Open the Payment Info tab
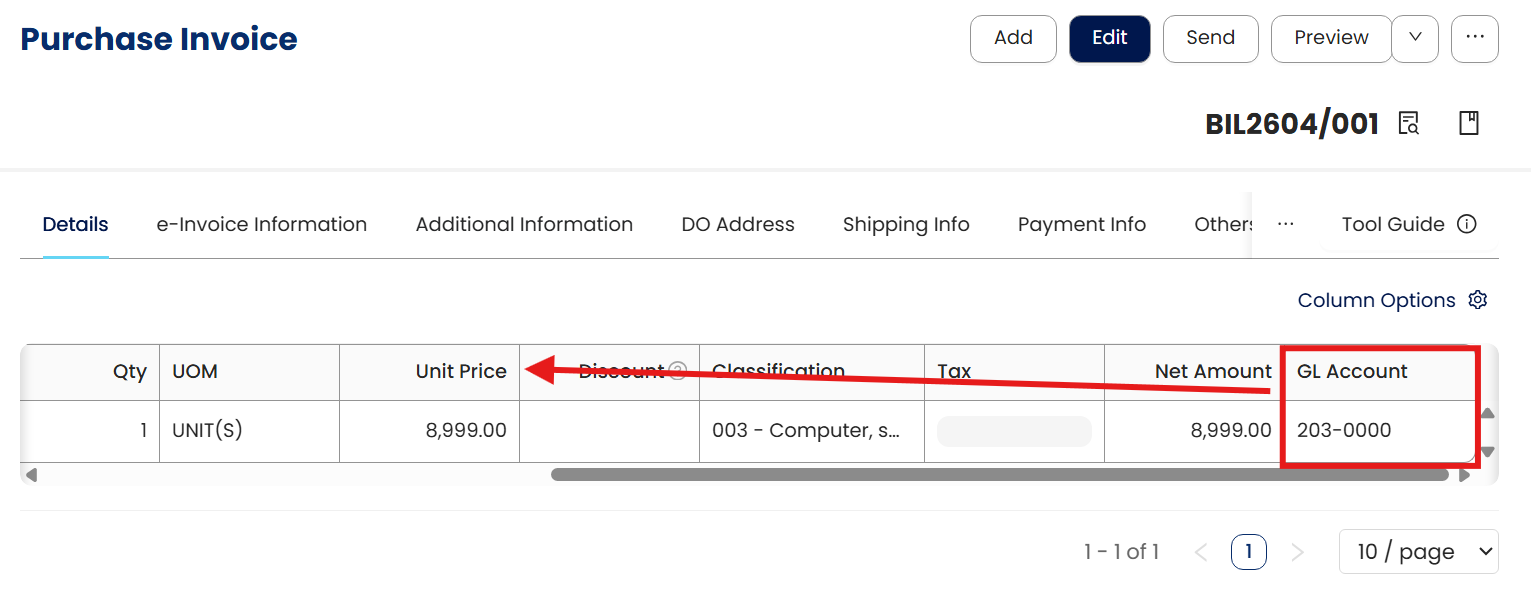 (x=1081, y=224)
